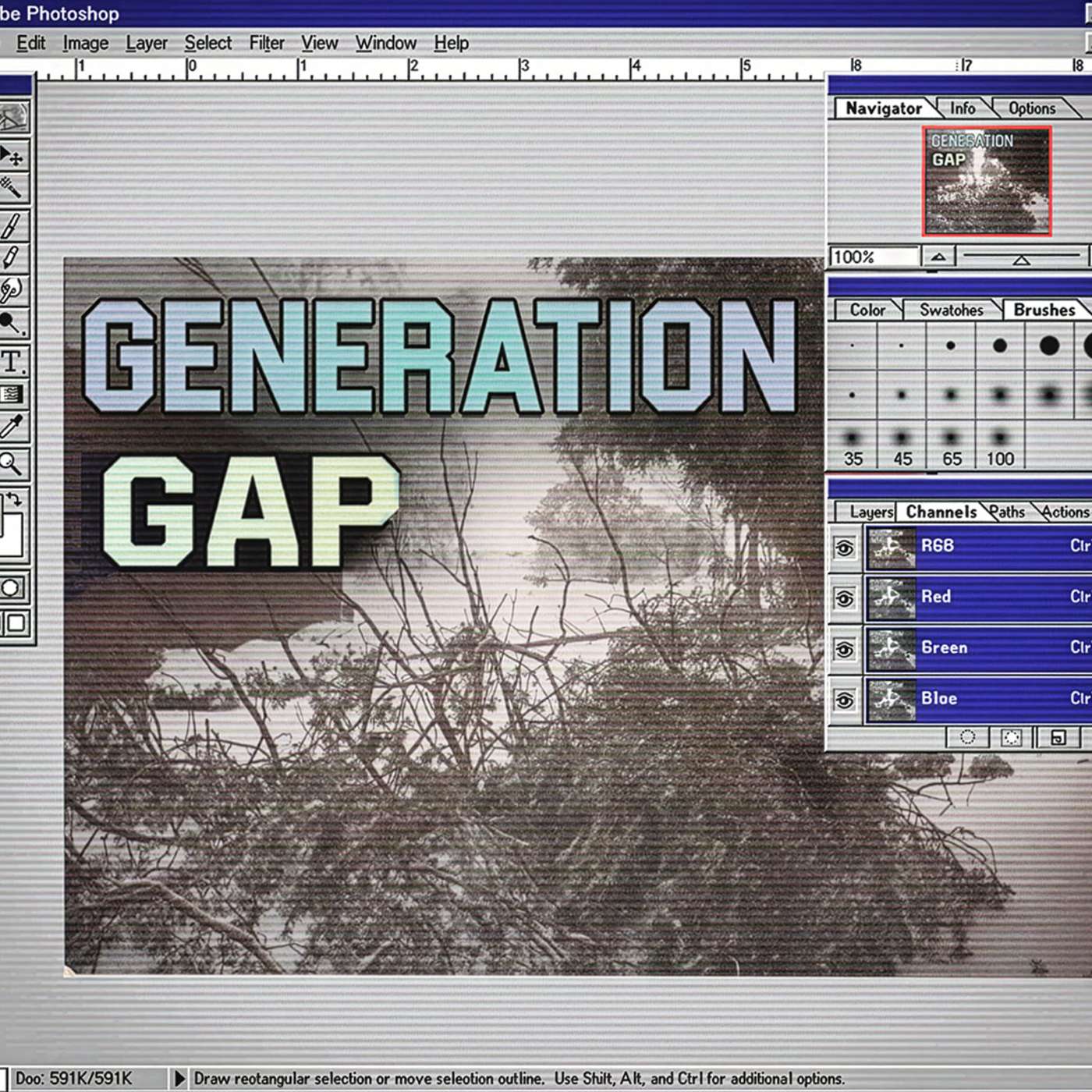
Task: Toggle visibility of the Green channel
Action: point(845,649)
